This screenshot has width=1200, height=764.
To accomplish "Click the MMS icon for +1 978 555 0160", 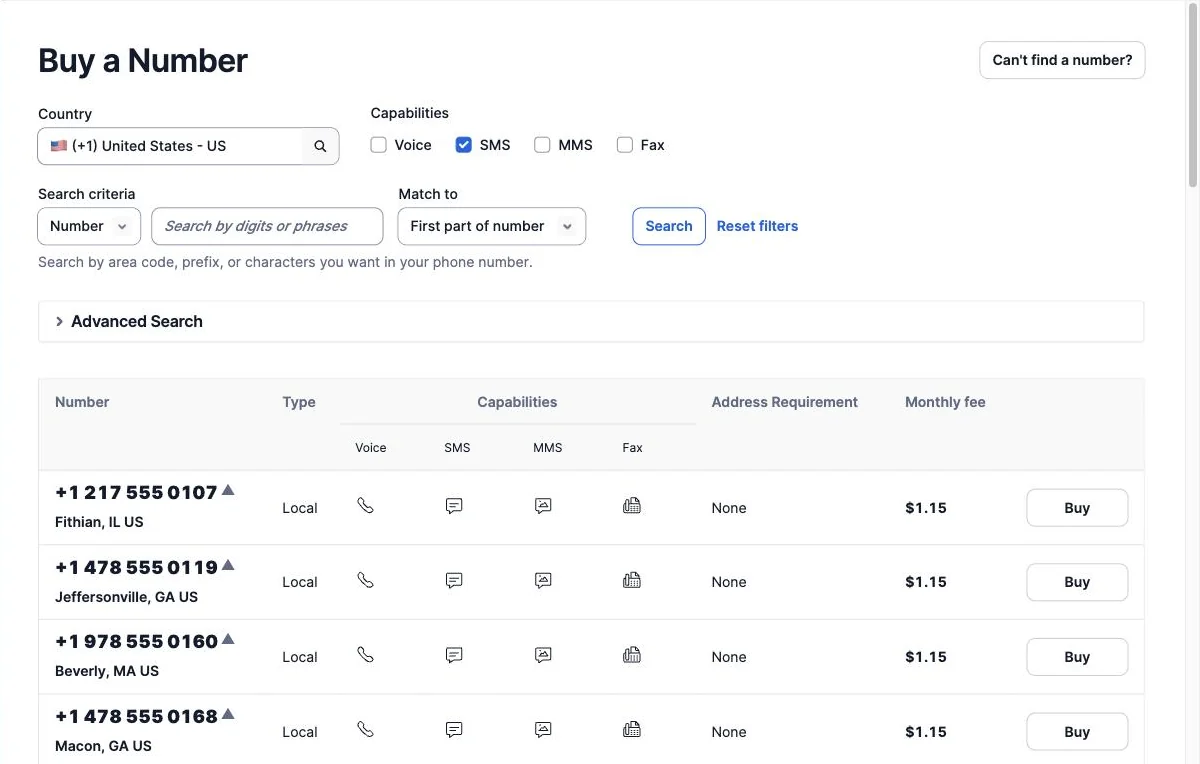I will 543,655.
